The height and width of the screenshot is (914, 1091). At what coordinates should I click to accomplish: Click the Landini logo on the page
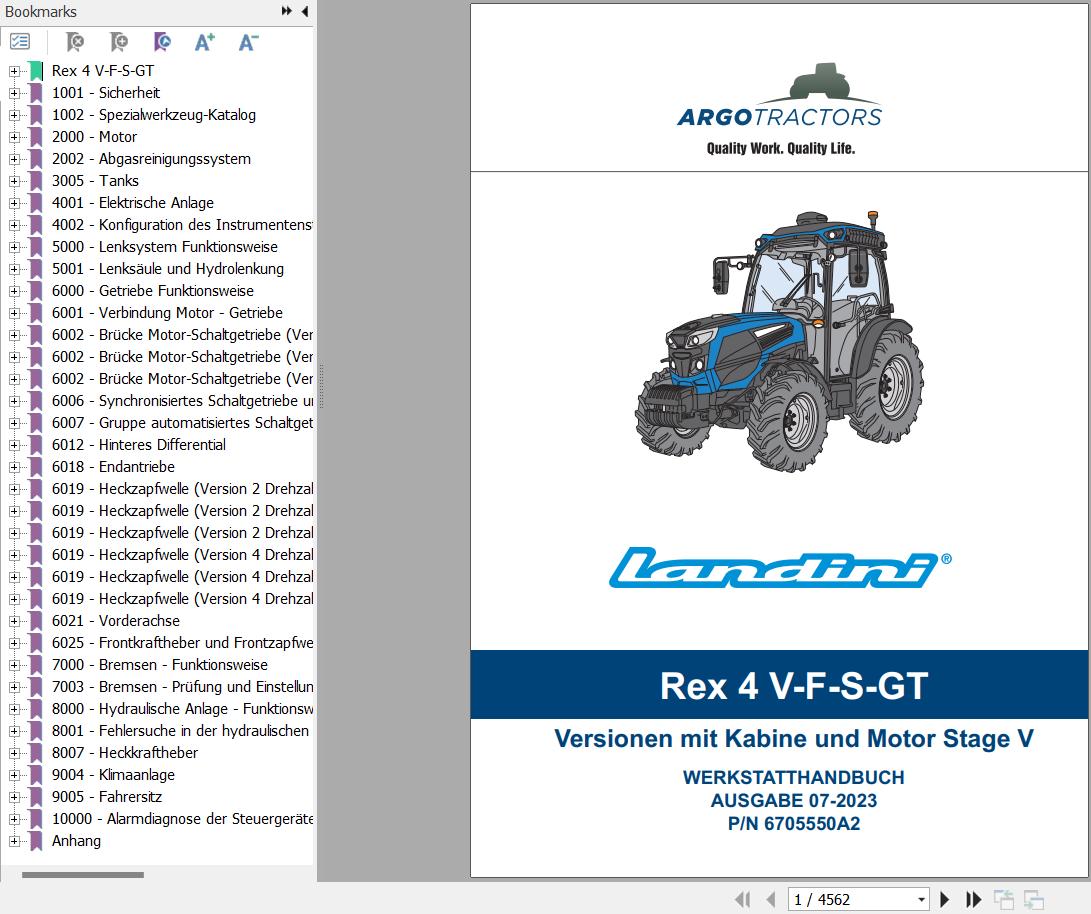point(779,568)
